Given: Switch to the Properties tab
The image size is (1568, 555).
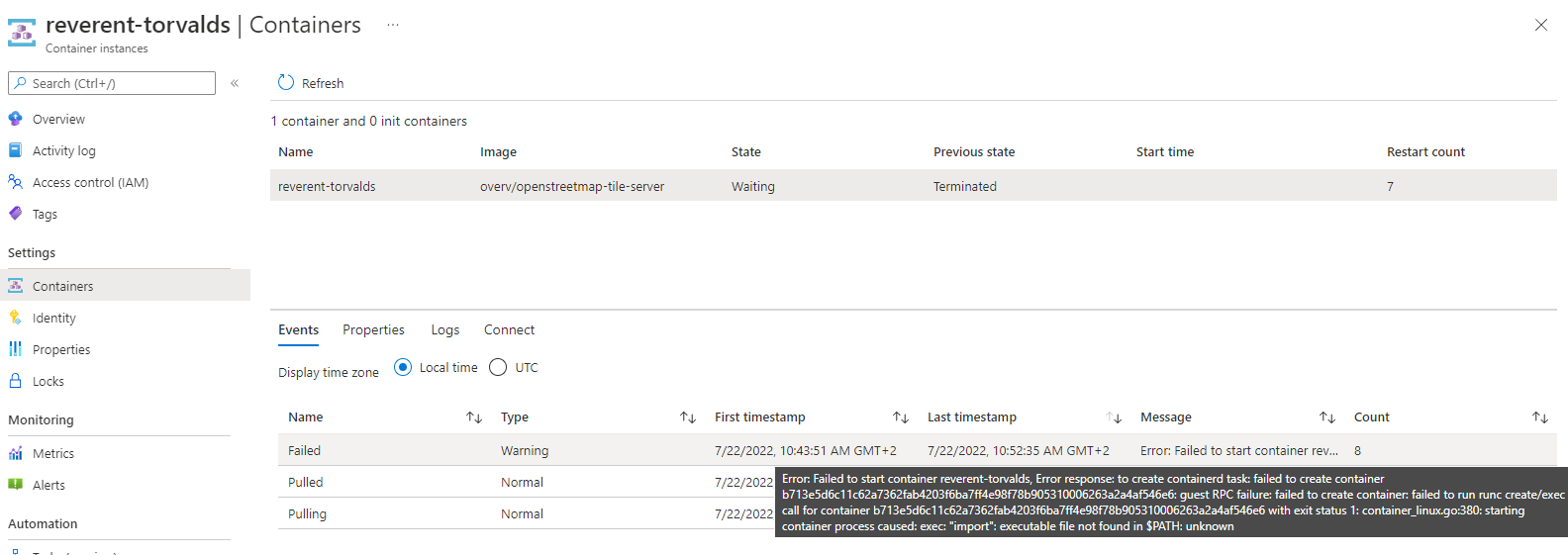Looking at the screenshot, I should (373, 329).
